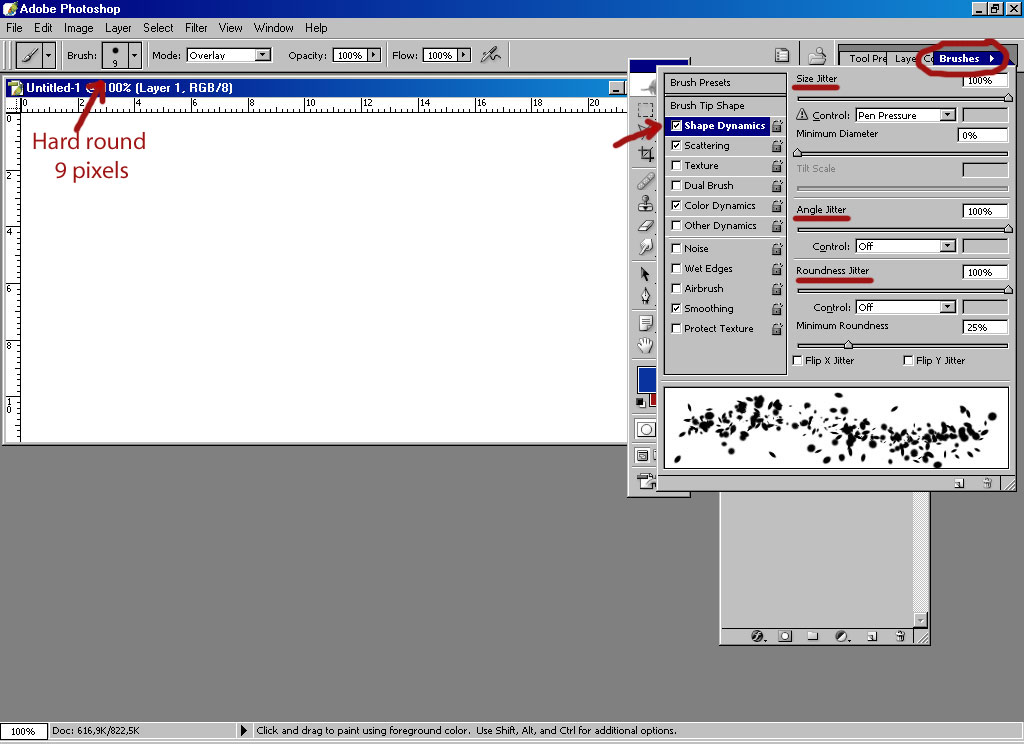The width and height of the screenshot is (1024, 744).
Task: Click the add layer style icon
Action: pos(757,636)
